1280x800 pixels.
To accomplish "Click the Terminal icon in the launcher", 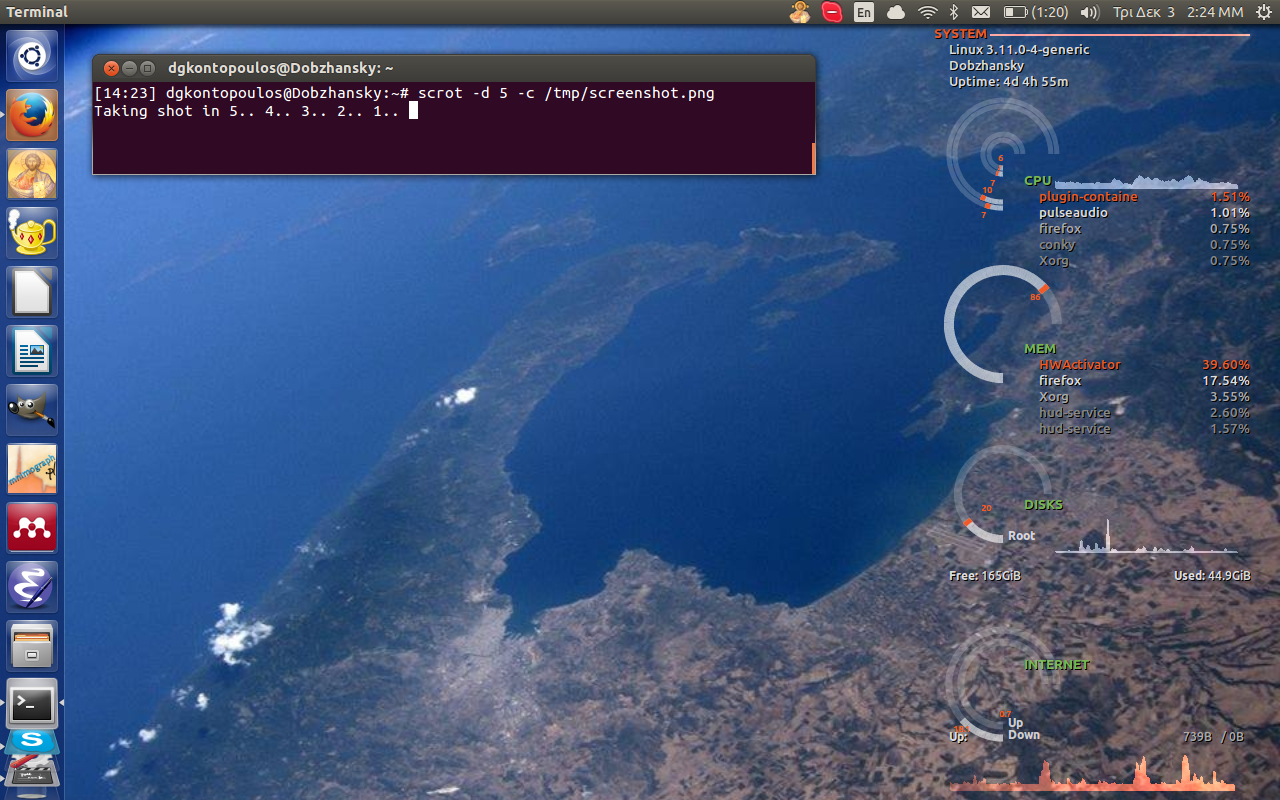I will (x=32, y=705).
